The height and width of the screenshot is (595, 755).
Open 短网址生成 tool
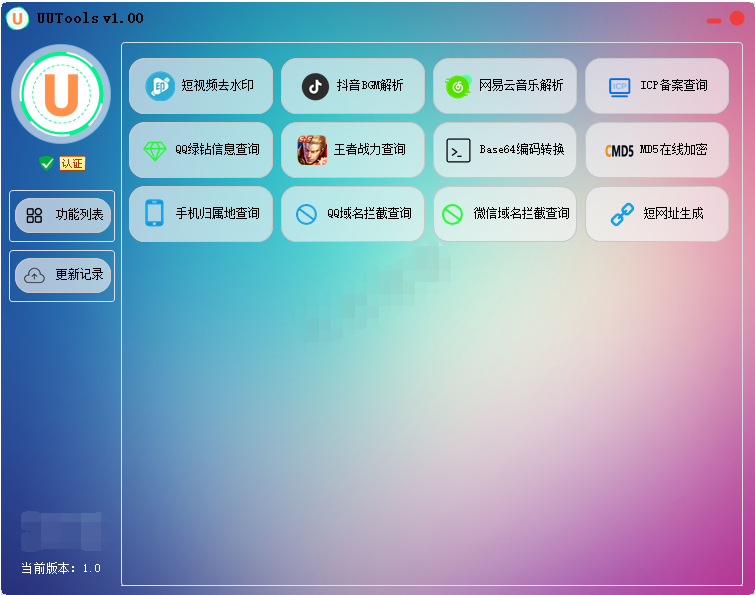pyautogui.click(x=657, y=214)
